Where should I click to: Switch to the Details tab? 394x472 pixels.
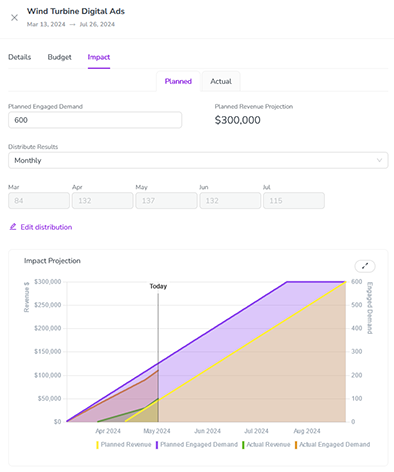tap(20, 57)
